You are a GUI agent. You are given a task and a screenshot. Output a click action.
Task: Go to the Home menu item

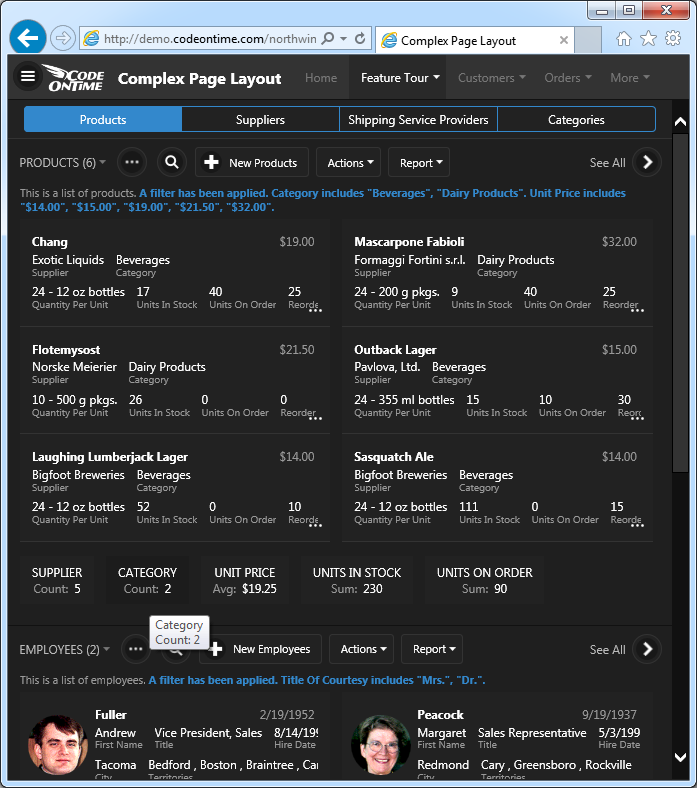(321, 78)
